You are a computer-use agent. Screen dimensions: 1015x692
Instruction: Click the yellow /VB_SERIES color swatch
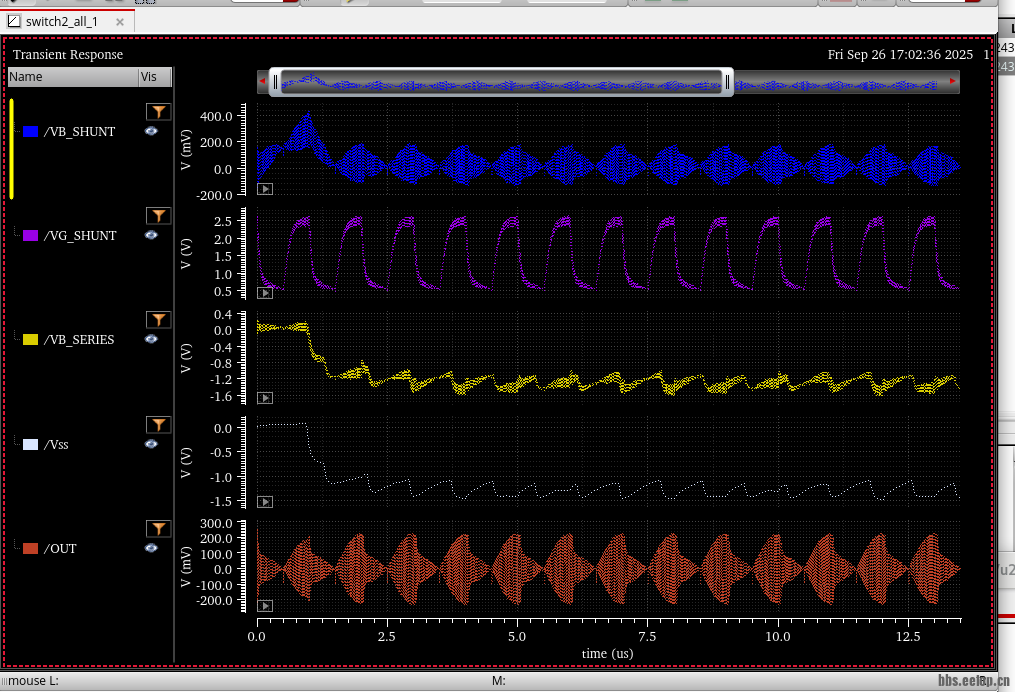click(x=30, y=340)
